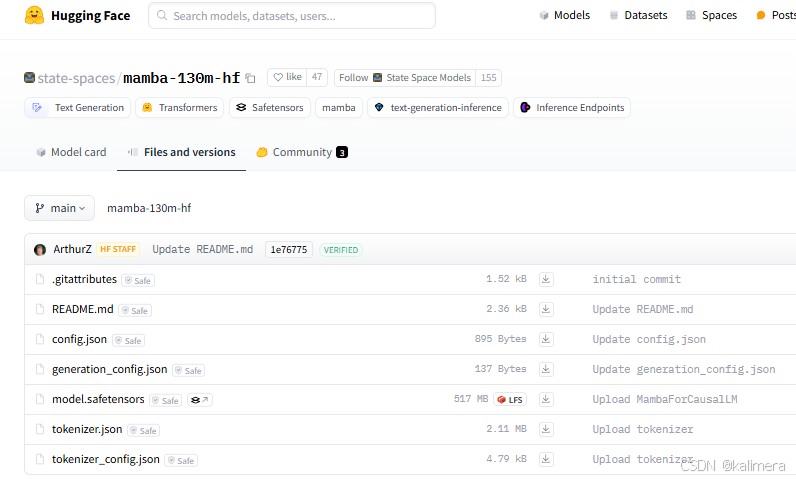Click the file icon beside tokenizer.json

coord(40,429)
